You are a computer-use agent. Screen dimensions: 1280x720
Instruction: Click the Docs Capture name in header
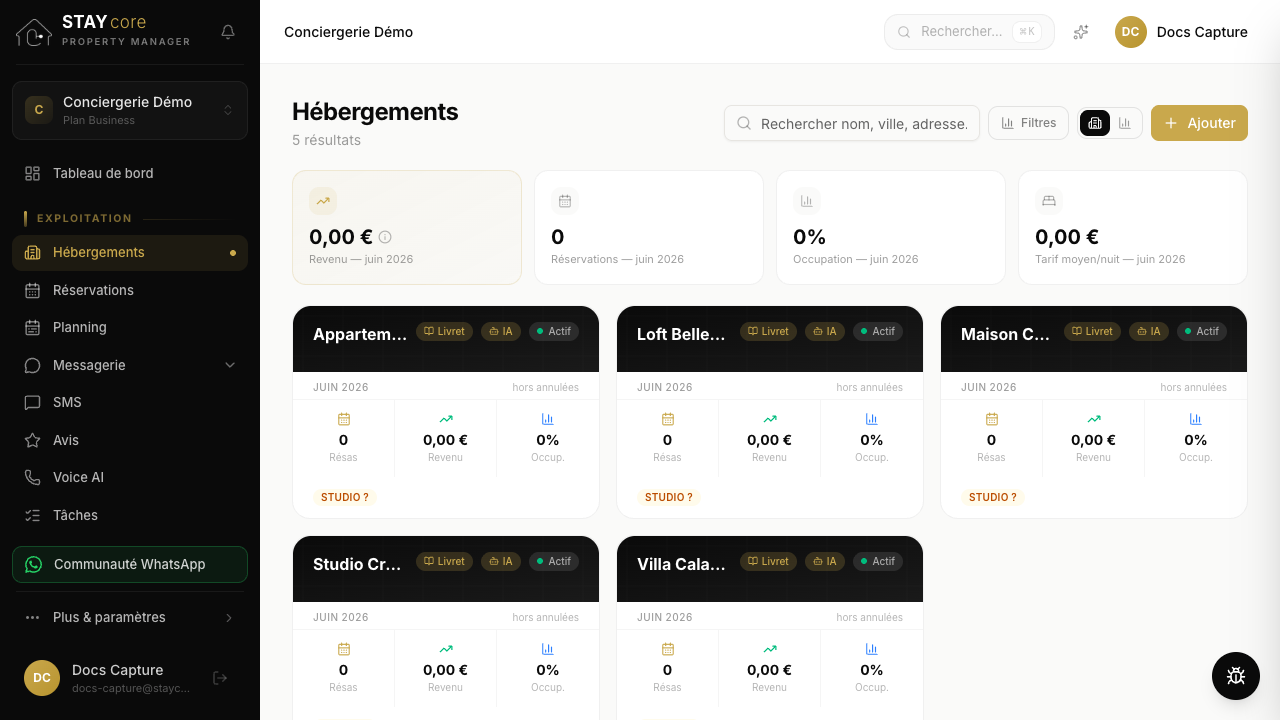tap(1202, 32)
